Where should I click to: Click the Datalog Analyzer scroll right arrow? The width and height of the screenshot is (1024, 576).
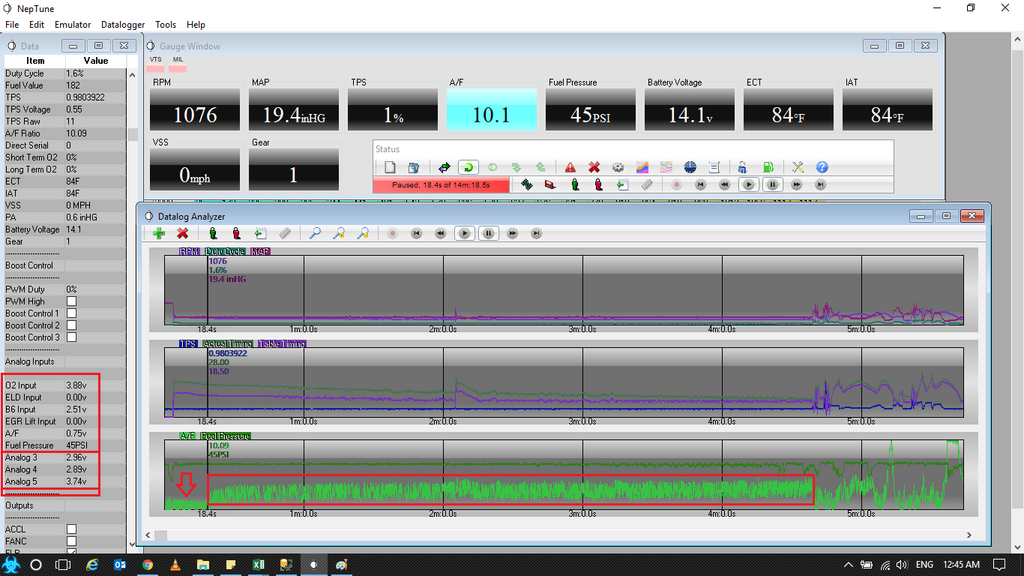click(x=969, y=536)
